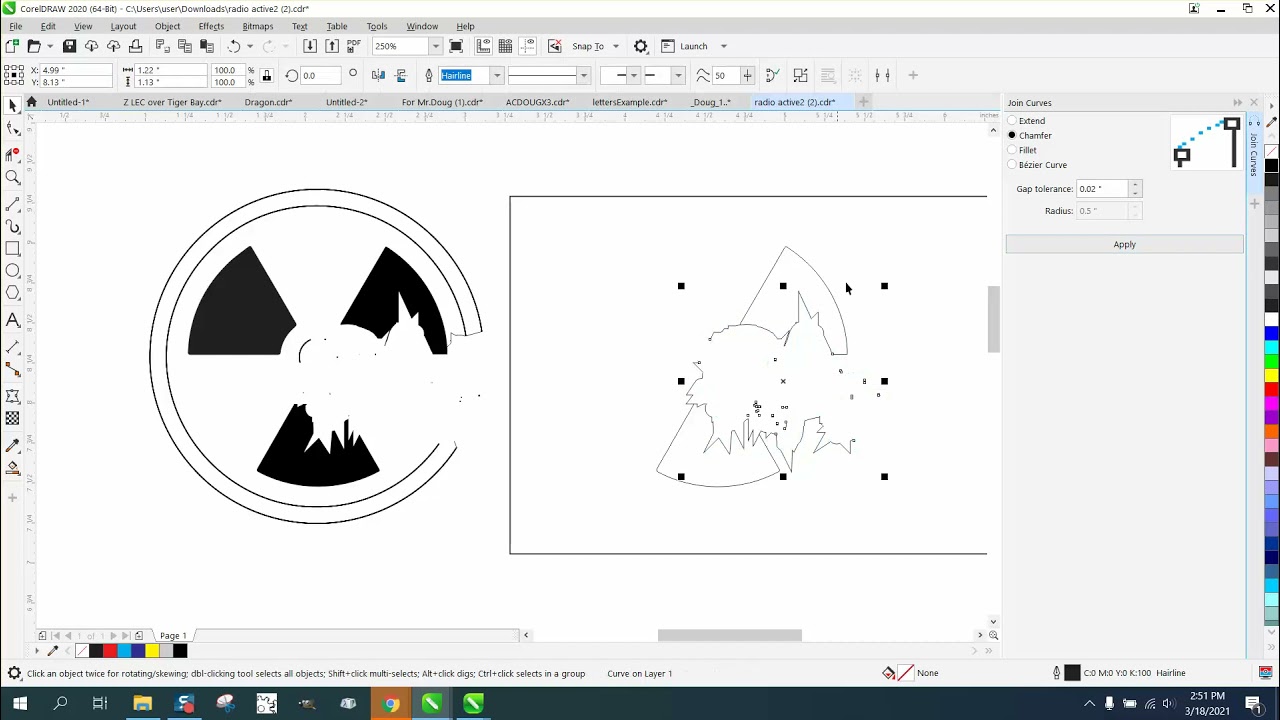The image size is (1280, 720).
Task: Open the Bitmaps menu
Action: (x=257, y=26)
